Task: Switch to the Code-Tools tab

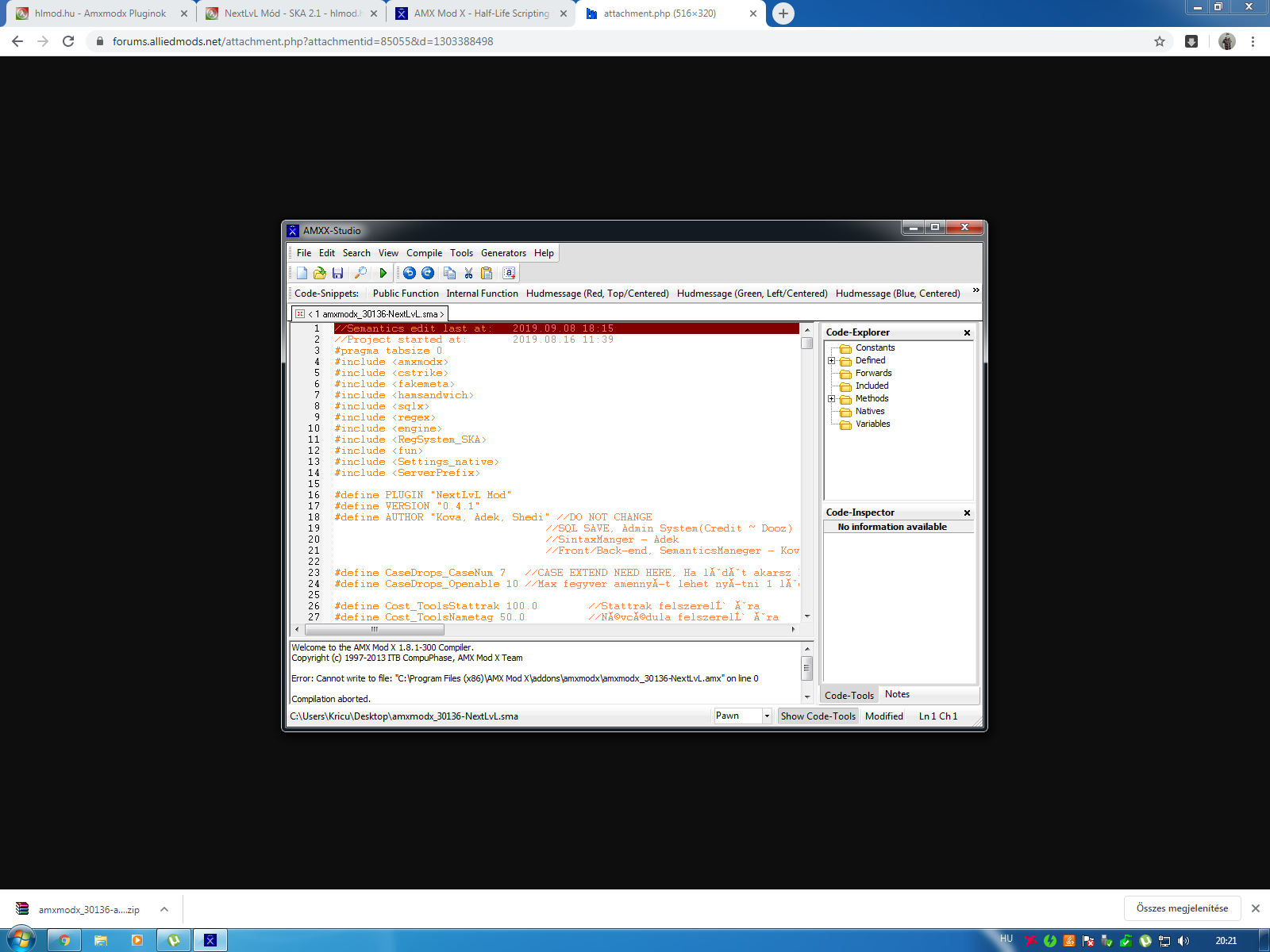Action: 849,695
